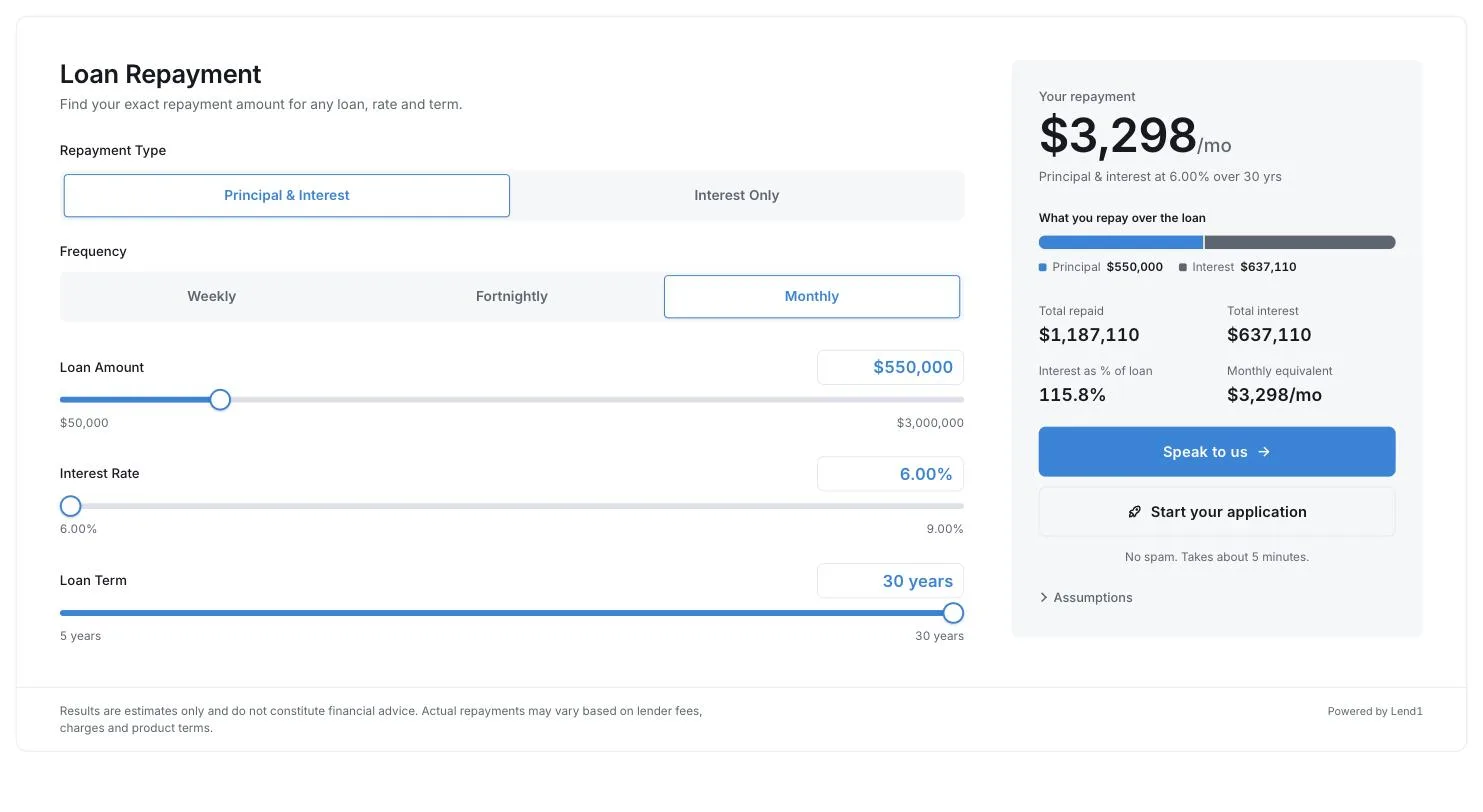
Task: Click the Powered by Lend1 text
Action: click(x=1375, y=712)
